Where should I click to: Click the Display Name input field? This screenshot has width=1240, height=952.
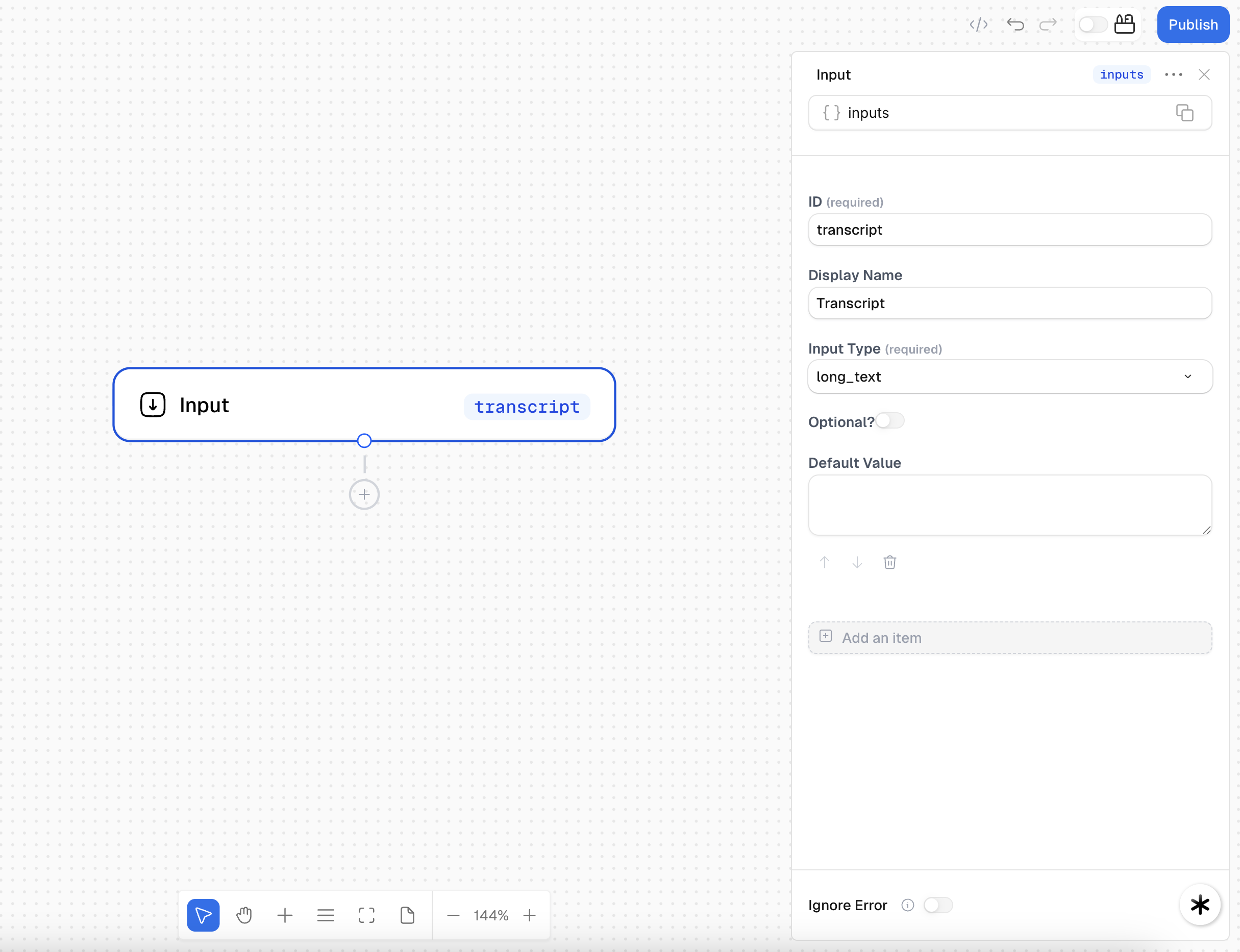pos(1009,303)
